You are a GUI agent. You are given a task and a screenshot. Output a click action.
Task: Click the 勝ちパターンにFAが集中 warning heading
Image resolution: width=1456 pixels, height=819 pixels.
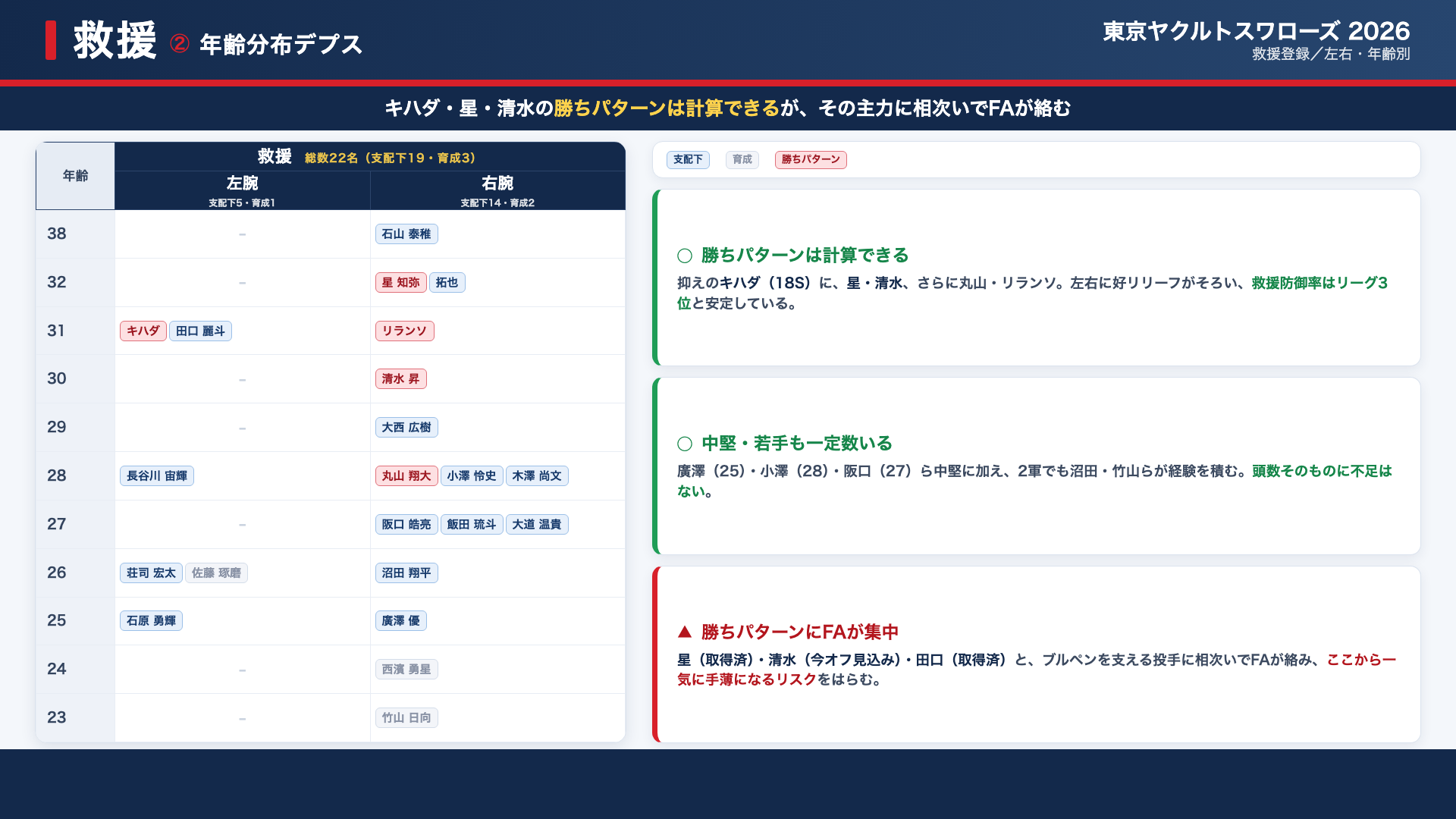pos(799,632)
